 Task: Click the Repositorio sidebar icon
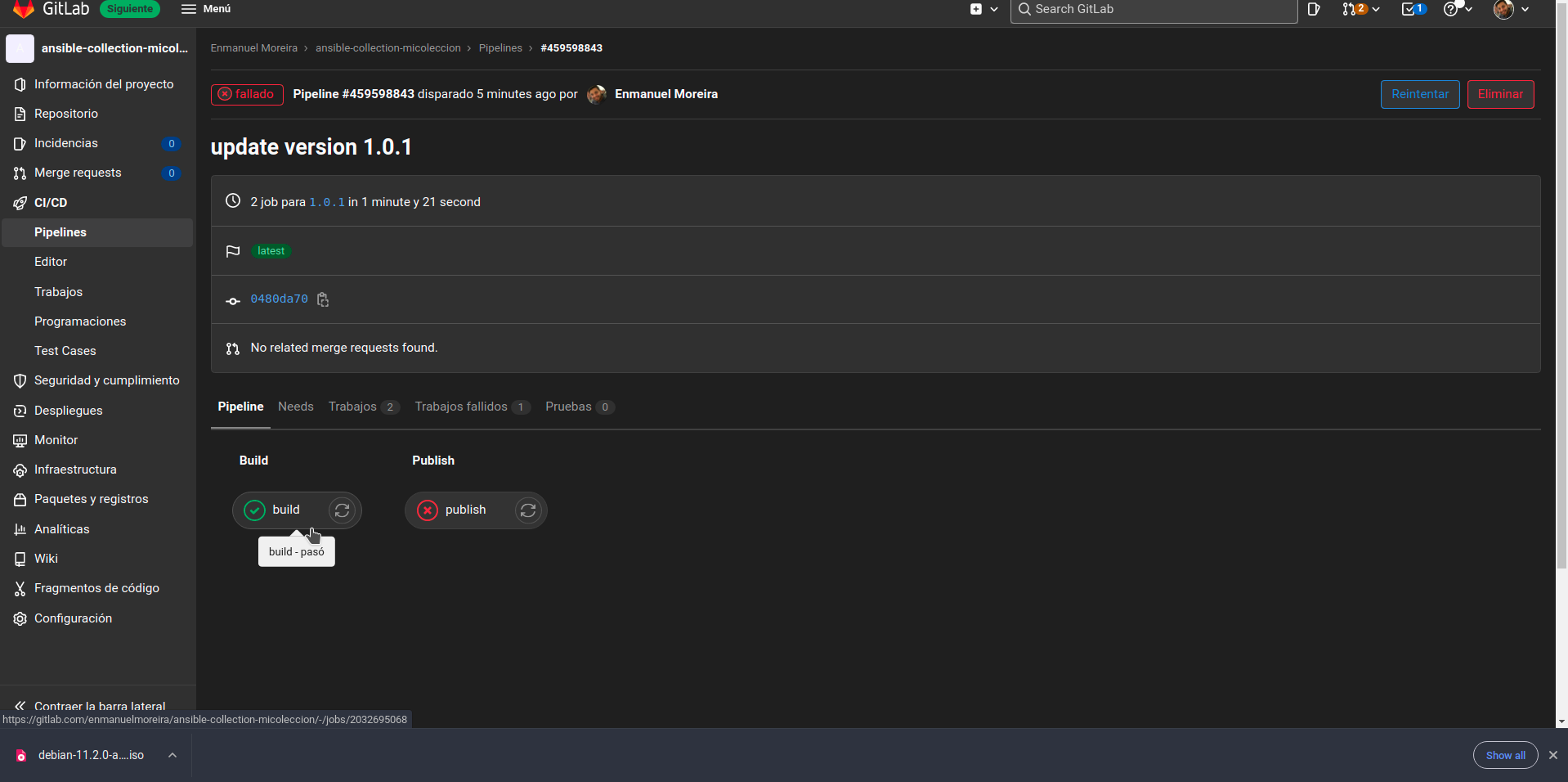(x=20, y=114)
